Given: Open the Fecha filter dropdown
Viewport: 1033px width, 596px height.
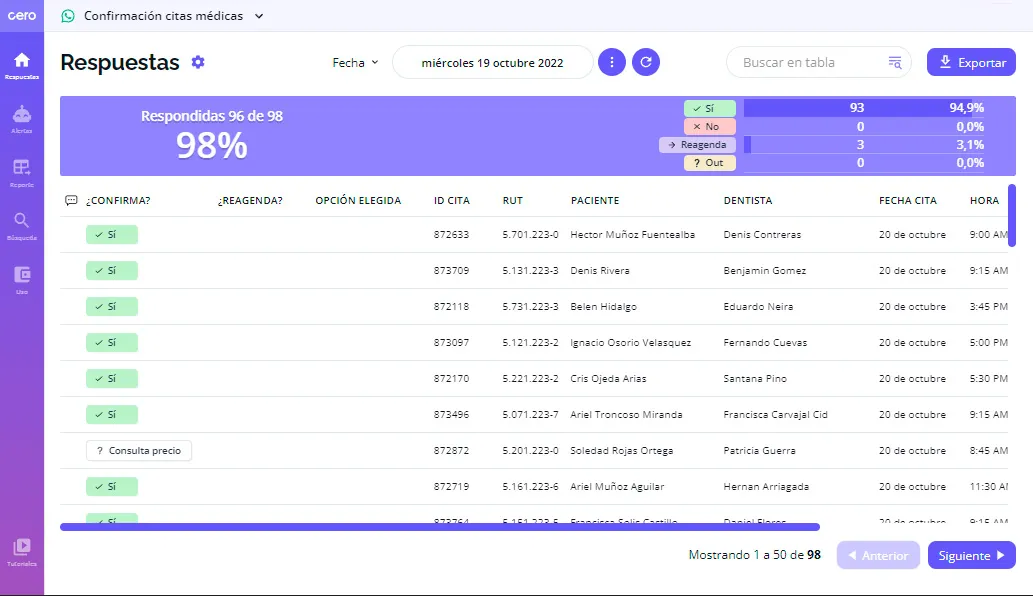Looking at the screenshot, I should [356, 63].
